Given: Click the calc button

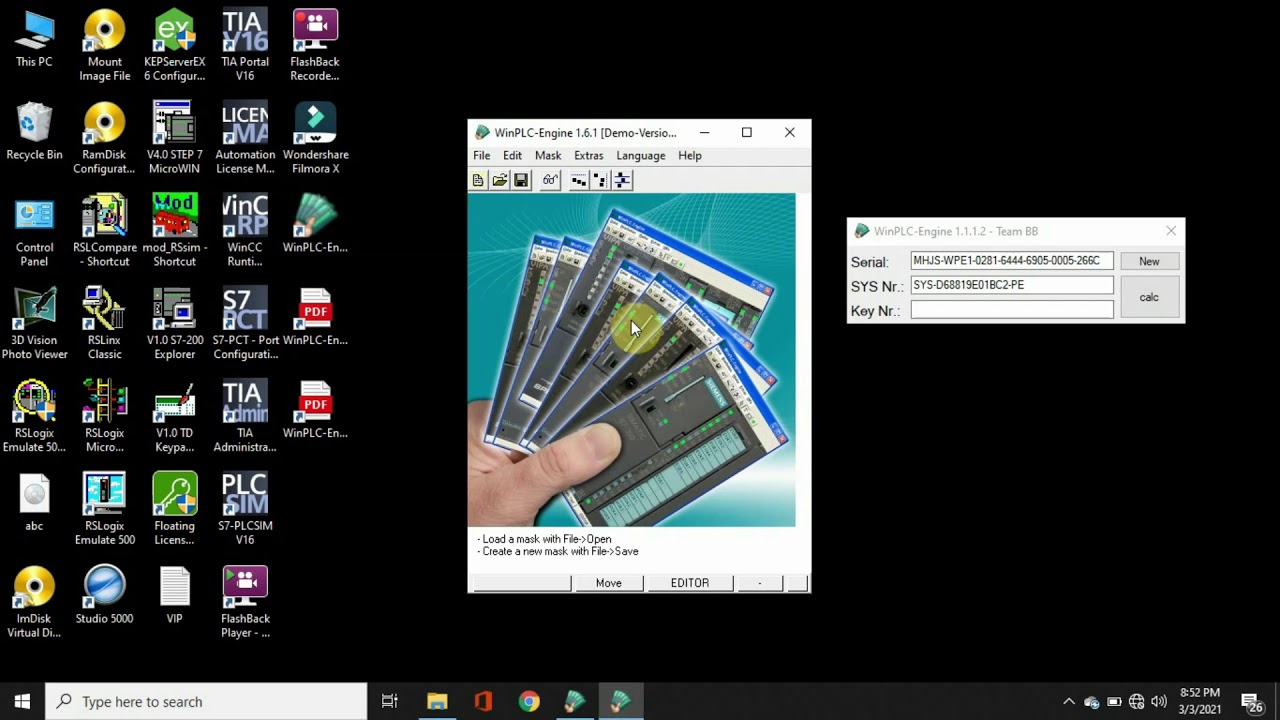Looking at the screenshot, I should pos(1149,297).
